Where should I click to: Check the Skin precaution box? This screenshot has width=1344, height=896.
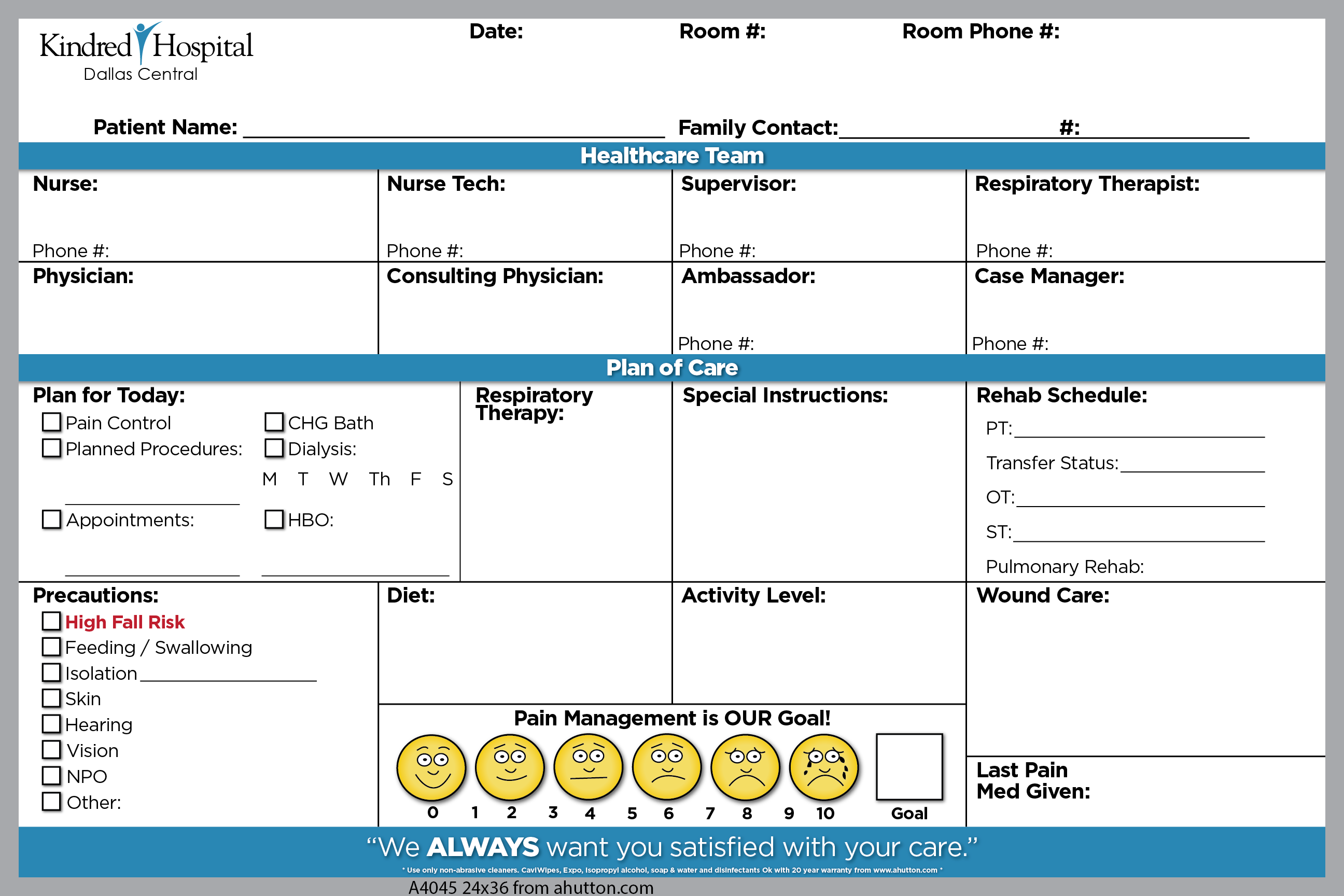[51, 698]
